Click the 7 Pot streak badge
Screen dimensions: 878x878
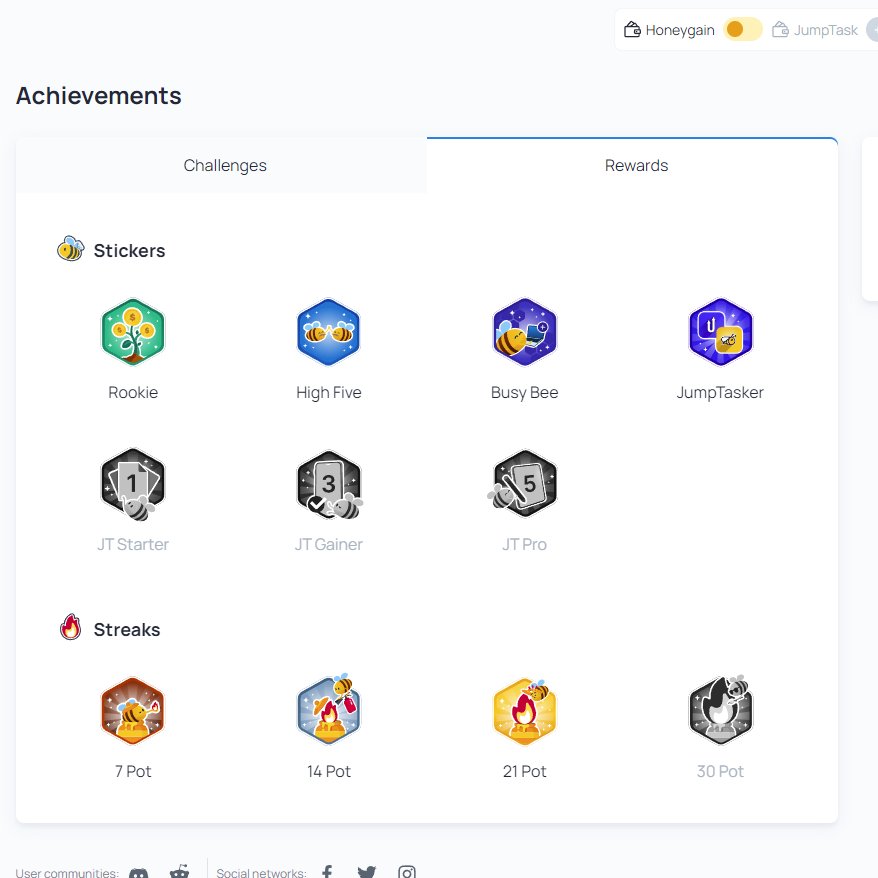[133, 711]
